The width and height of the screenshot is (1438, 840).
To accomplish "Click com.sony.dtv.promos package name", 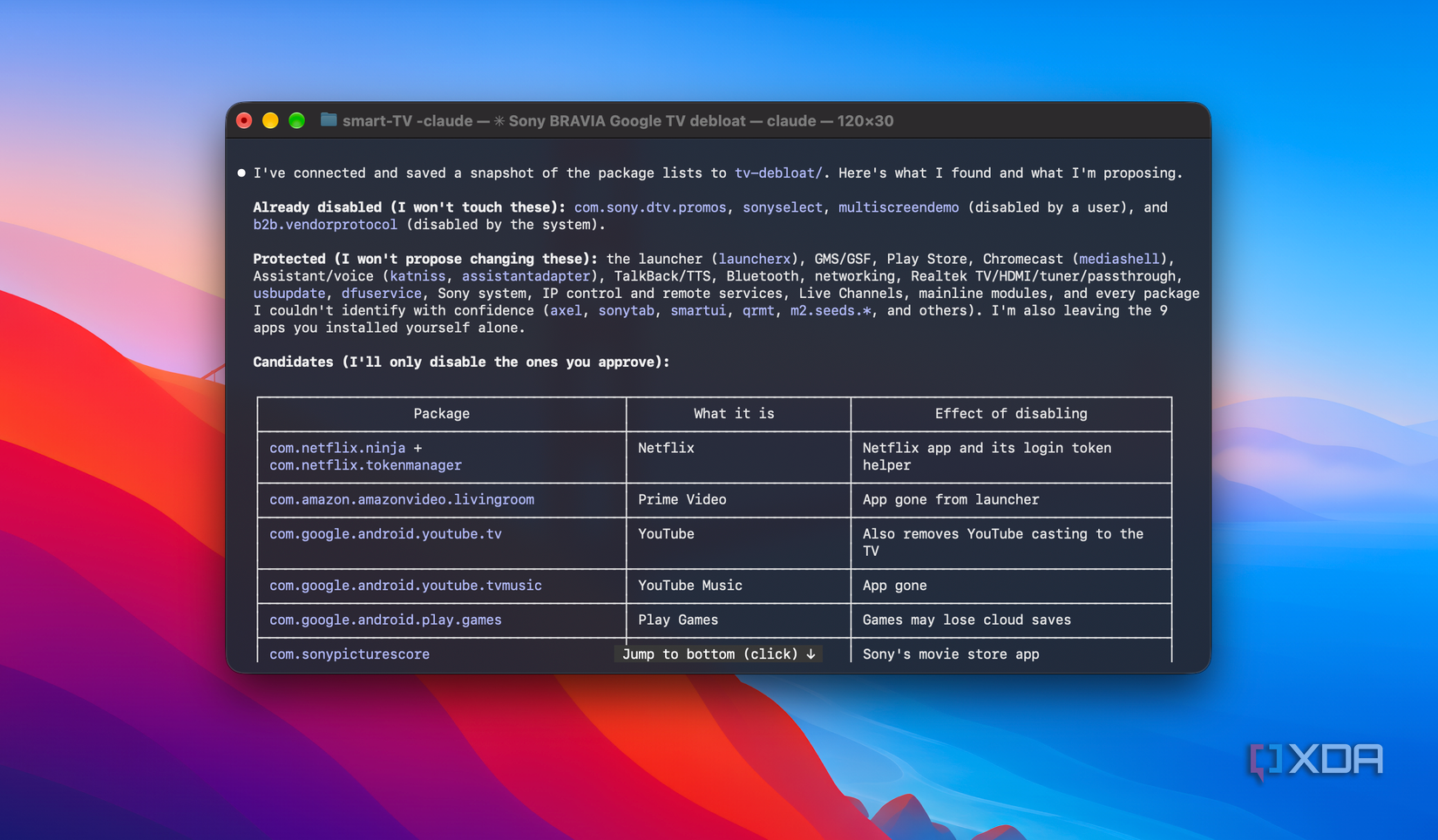I will pos(650,207).
